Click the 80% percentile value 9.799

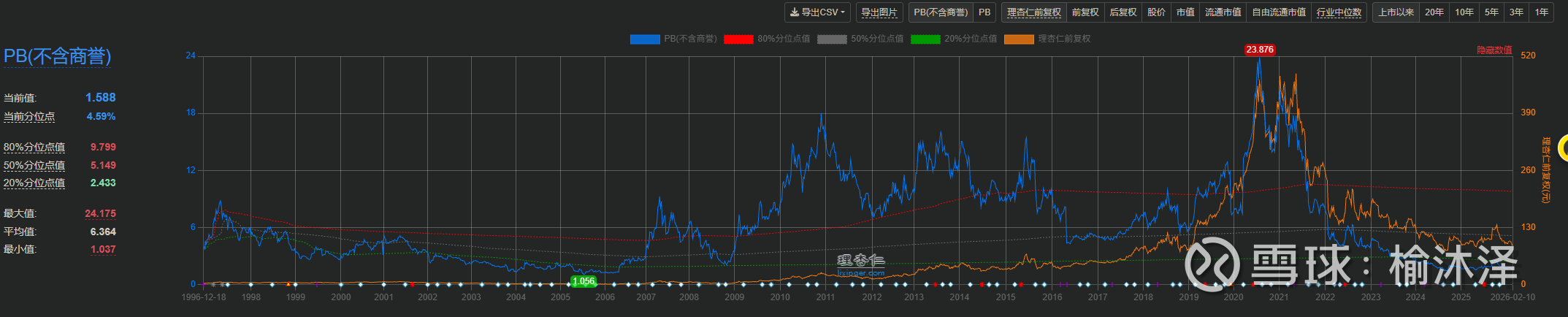click(x=103, y=148)
